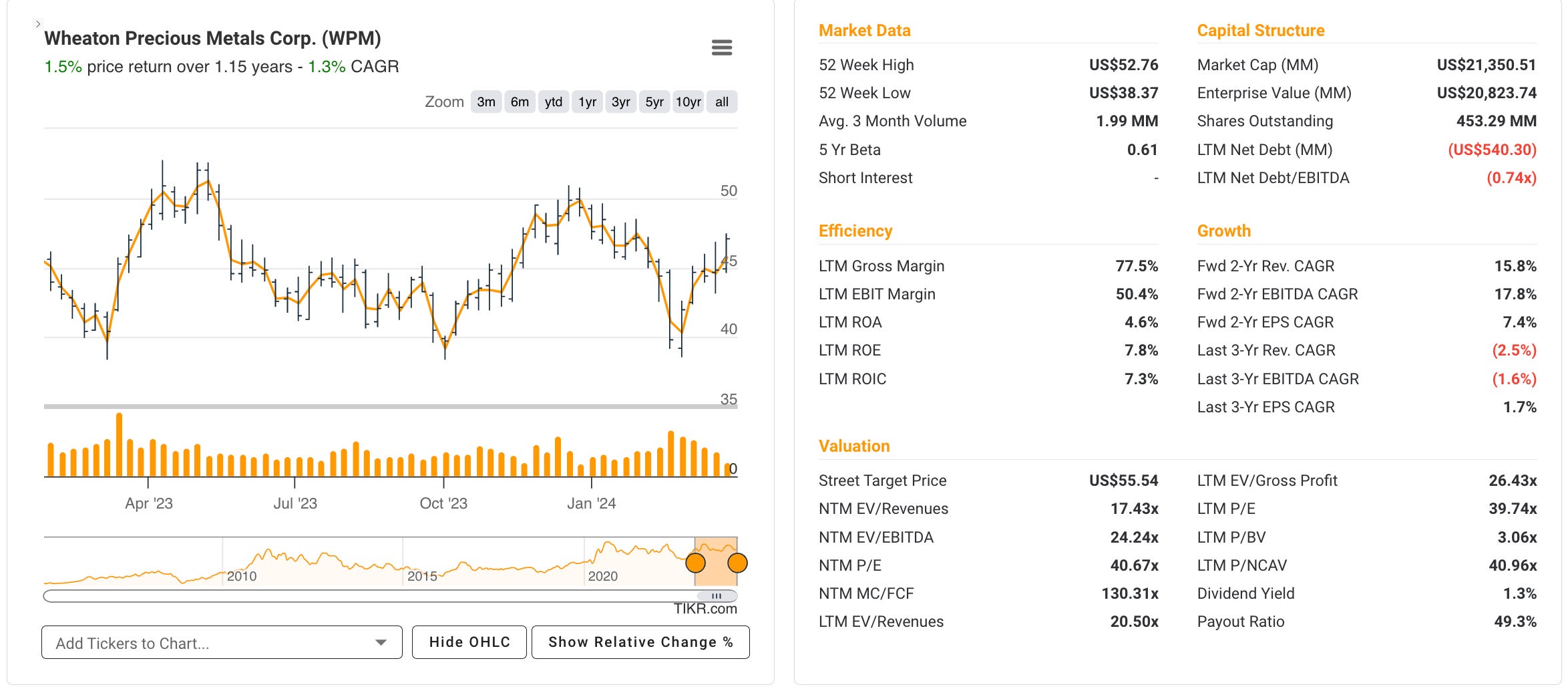Click the LTM Gross Margin value 77.5%
This screenshot has width=1568, height=691.
pyautogui.click(x=1137, y=266)
